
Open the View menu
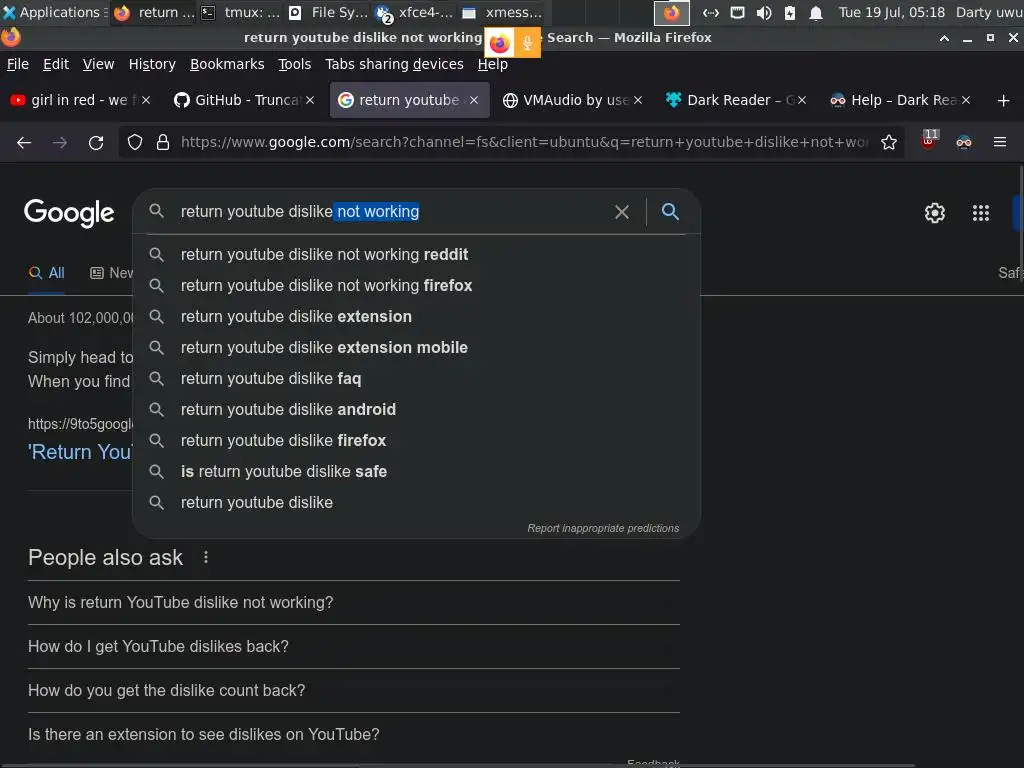click(x=99, y=64)
